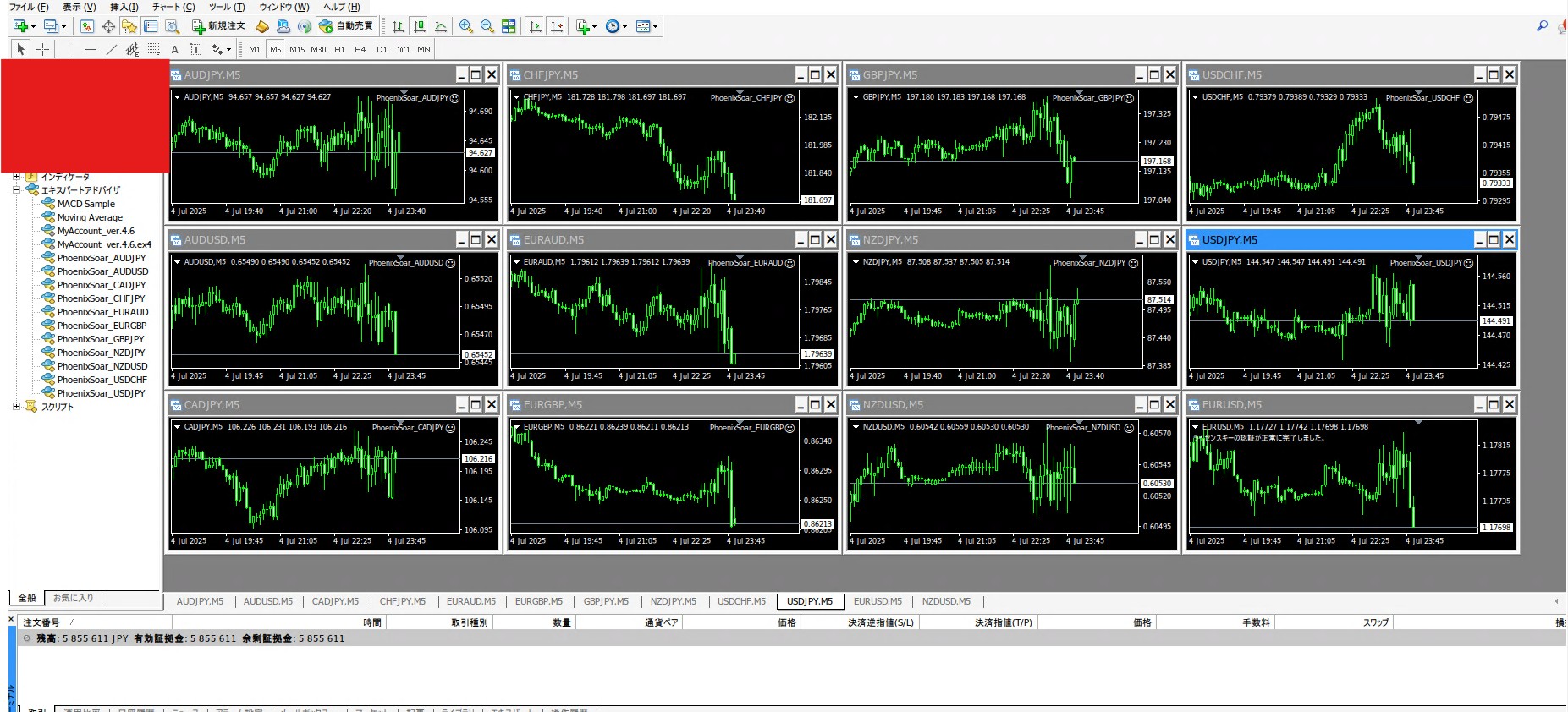Image resolution: width=1568 pixels, height=712 pixels.
Task: Switch to the EURUSD,M5 chart tab
Action: [878, 601]
